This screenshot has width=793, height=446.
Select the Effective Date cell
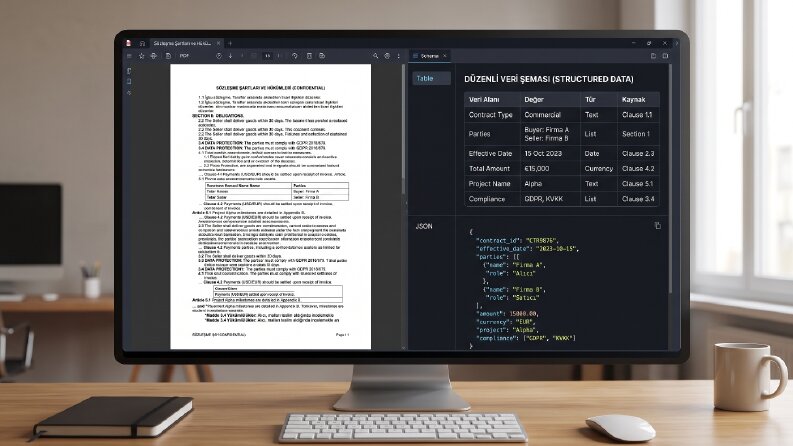coord(492,153)
